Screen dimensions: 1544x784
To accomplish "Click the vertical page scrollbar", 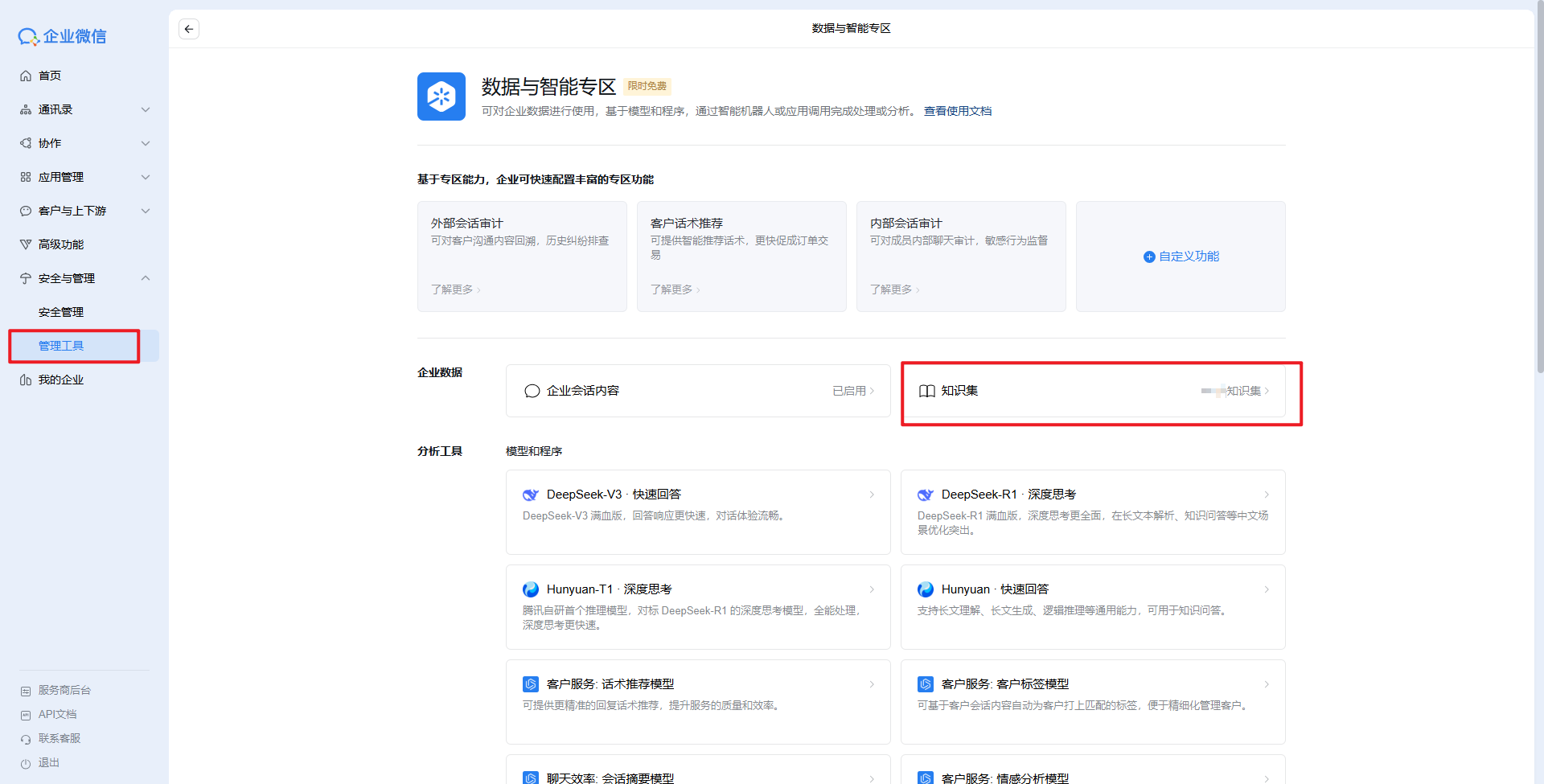I will coord(1538,193).
